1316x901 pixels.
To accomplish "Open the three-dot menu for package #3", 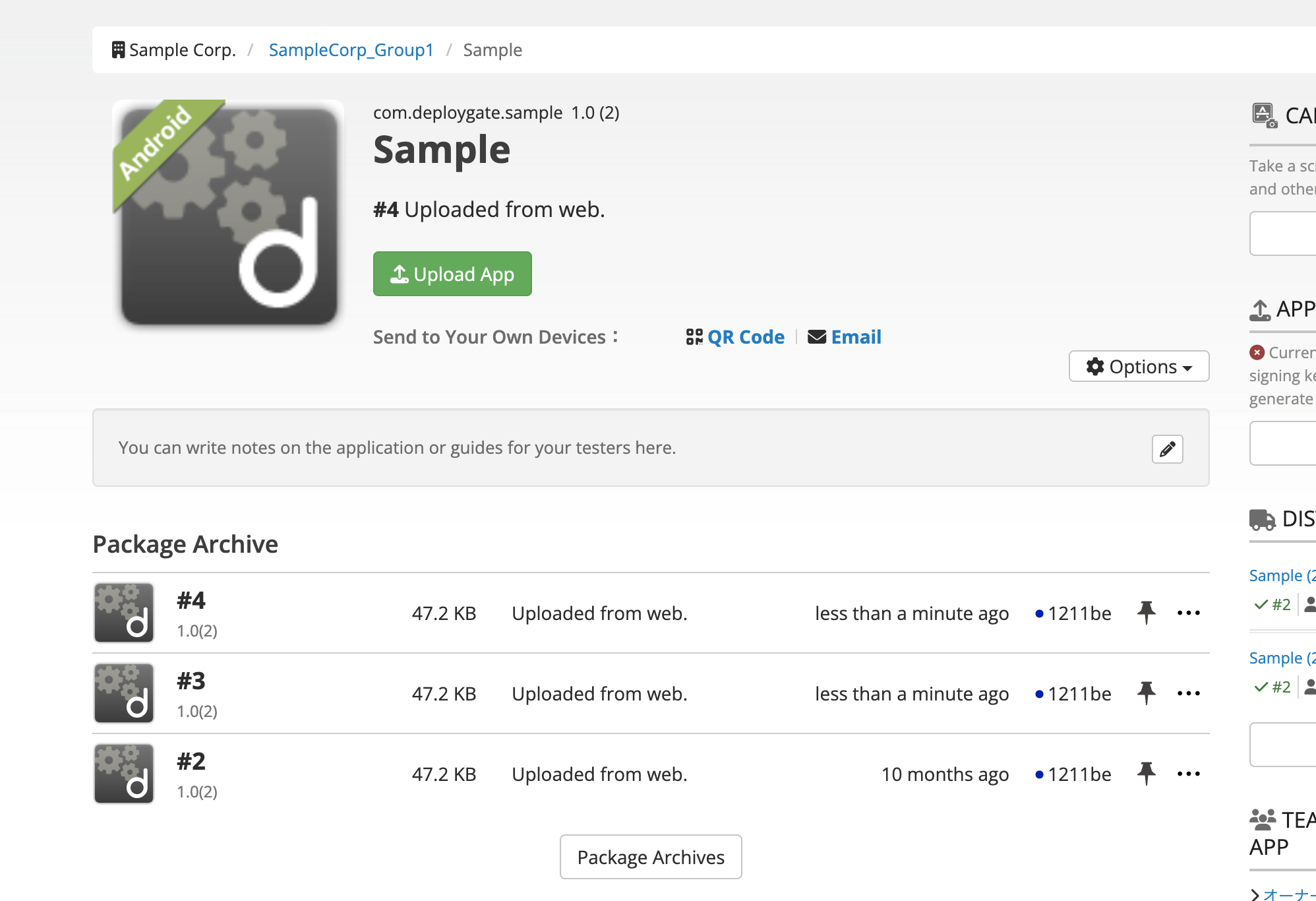I will click(1188, 693).
